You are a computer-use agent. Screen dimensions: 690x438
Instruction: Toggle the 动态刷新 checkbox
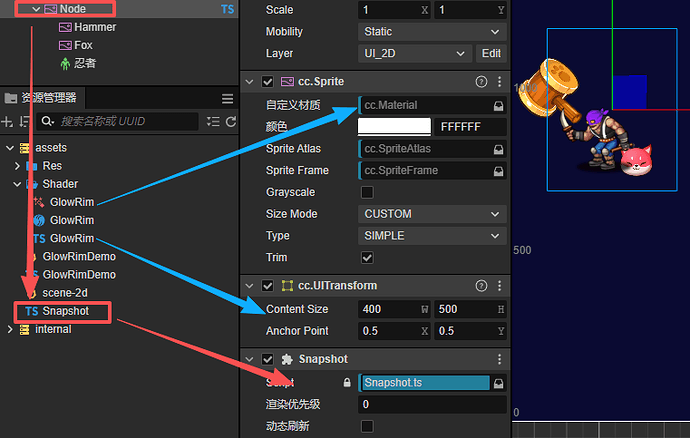(367, 426)
